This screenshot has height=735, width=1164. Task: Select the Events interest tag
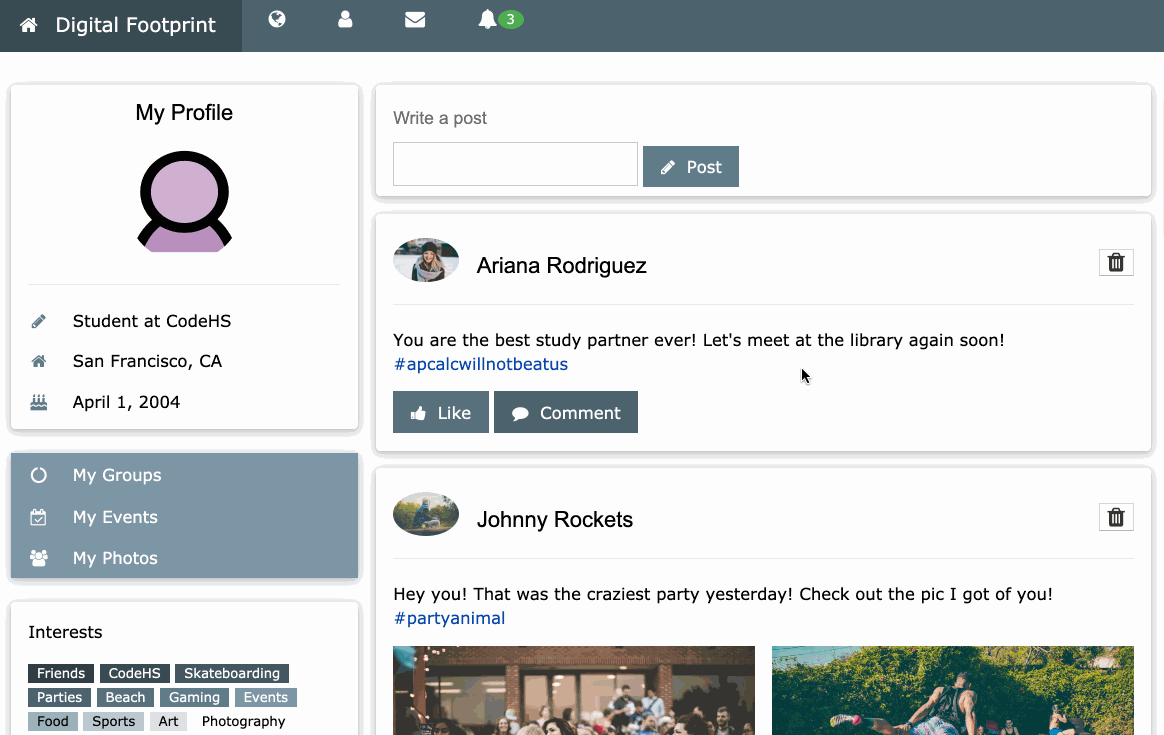click(x=266, y=697)
